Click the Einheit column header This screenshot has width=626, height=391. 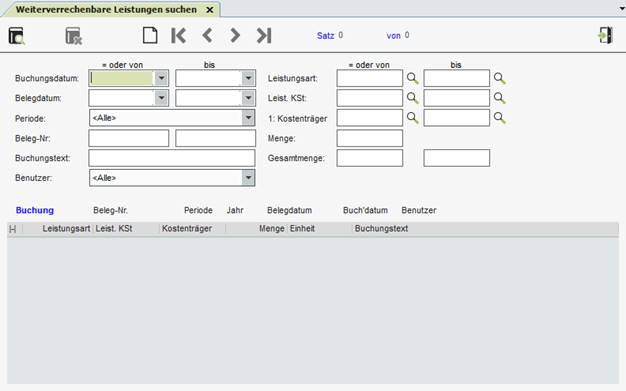302,228
